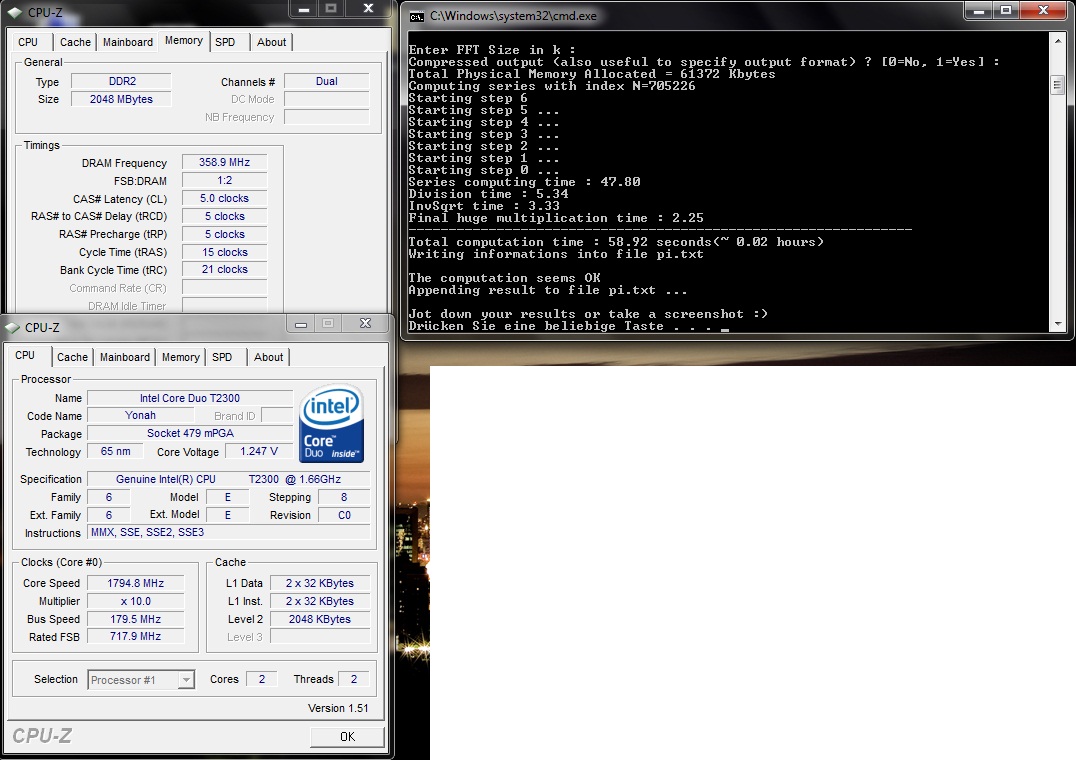The height and width of the screenshot is (760, 1076).
Task: Click cmd window scrollbar up arrow
Action: pos(1057,41)
